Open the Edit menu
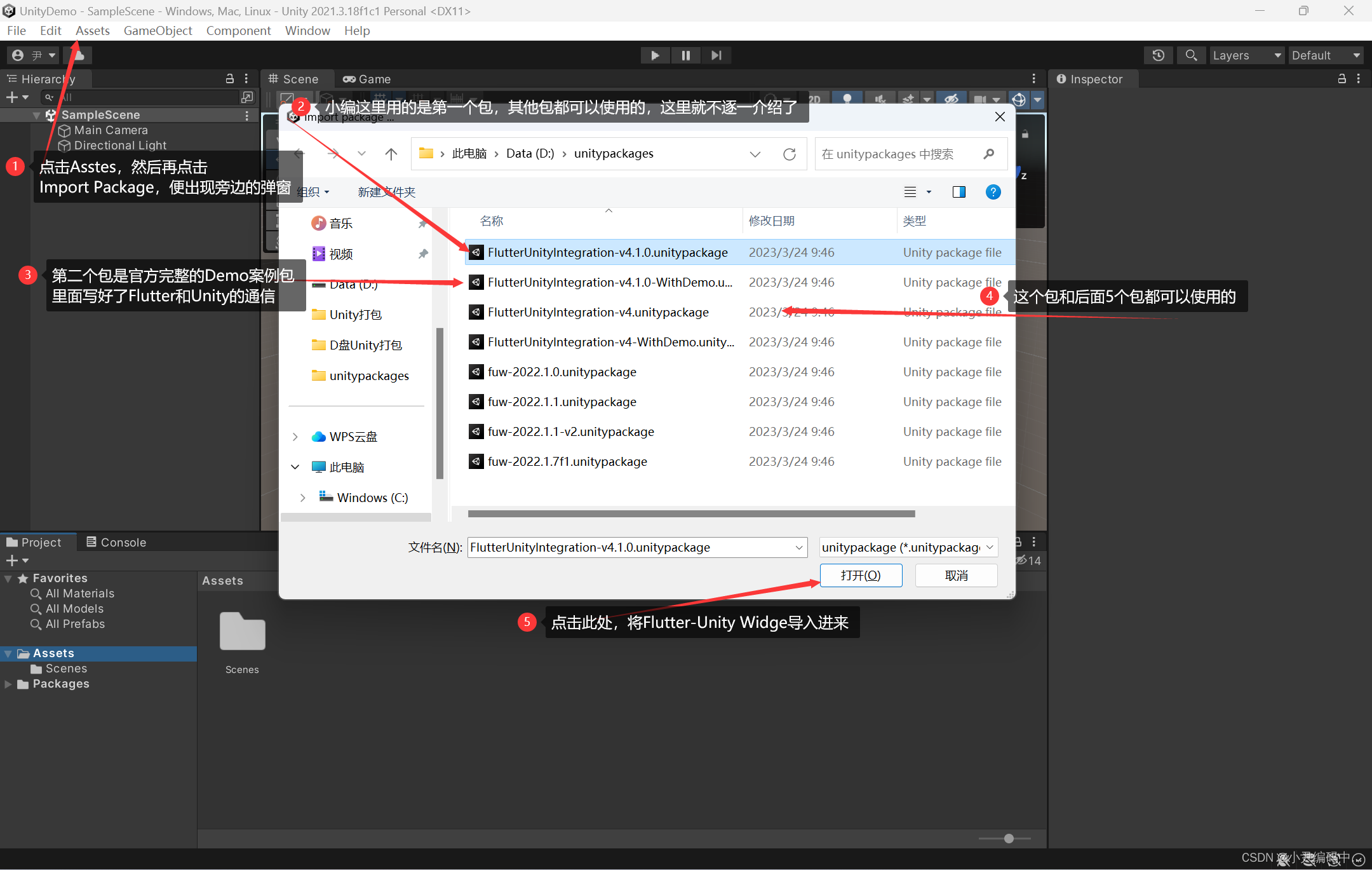1372x870 pixels. (50, 31)
